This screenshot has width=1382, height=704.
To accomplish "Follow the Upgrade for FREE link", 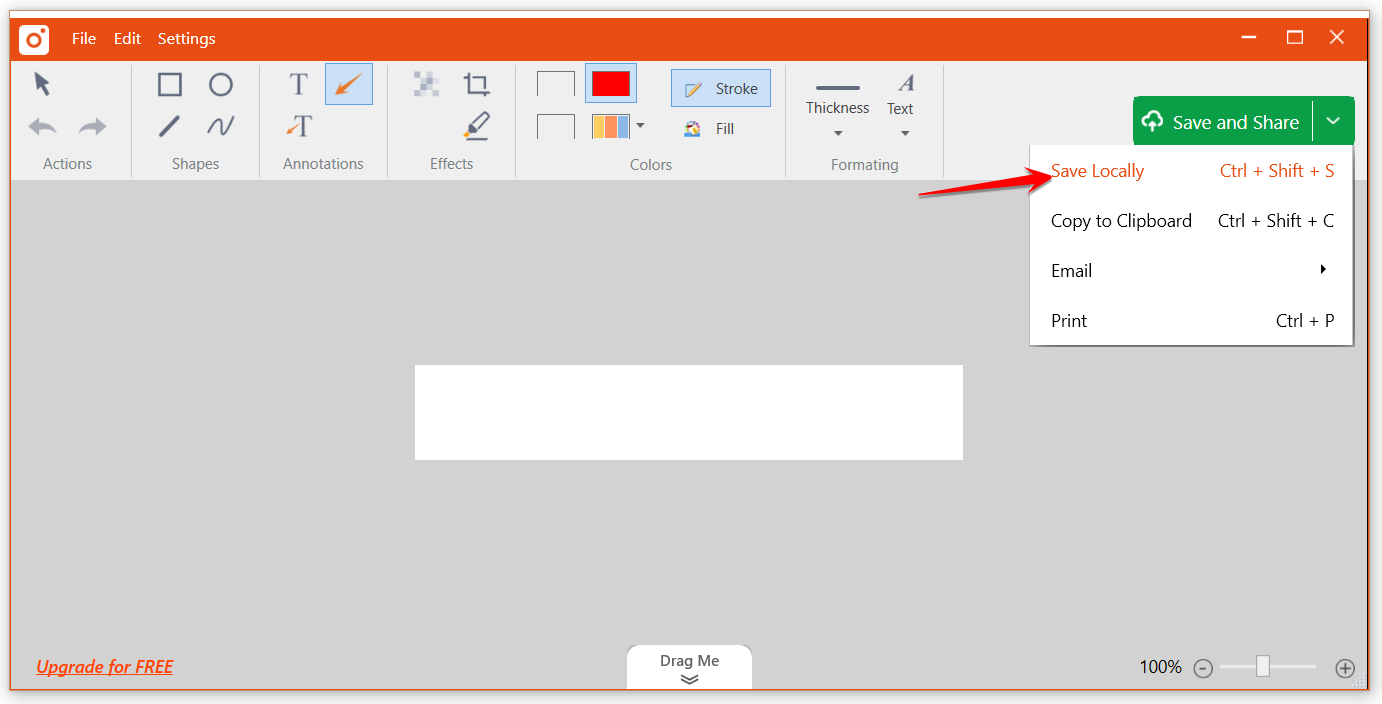I will pos(105,667).
